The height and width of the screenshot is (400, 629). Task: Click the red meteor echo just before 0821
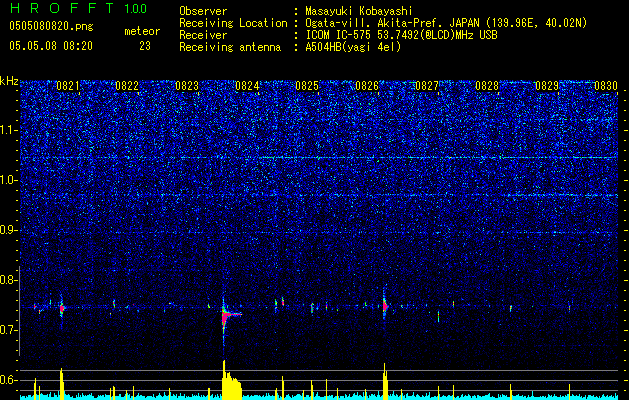point(62,309)
